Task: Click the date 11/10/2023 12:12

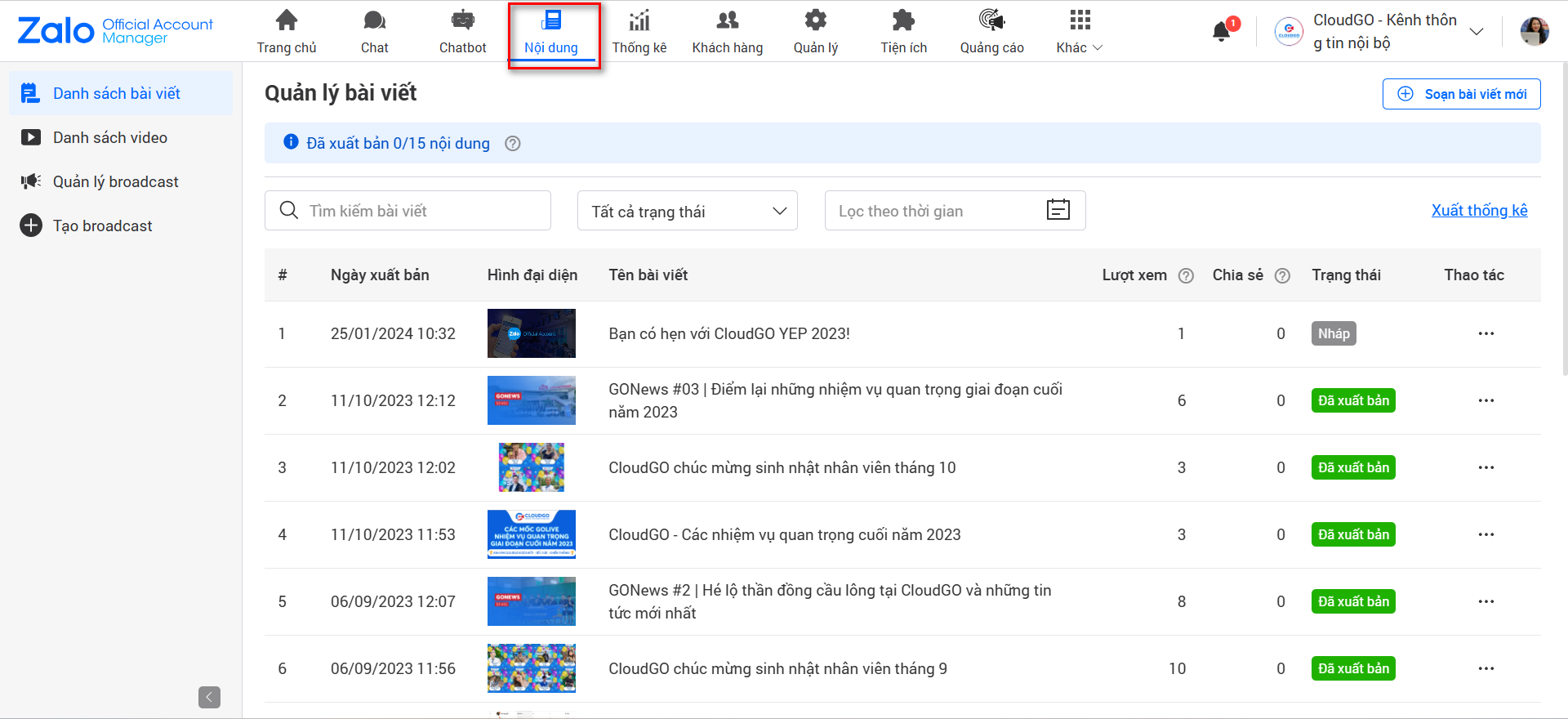Action: pos(393,400)
